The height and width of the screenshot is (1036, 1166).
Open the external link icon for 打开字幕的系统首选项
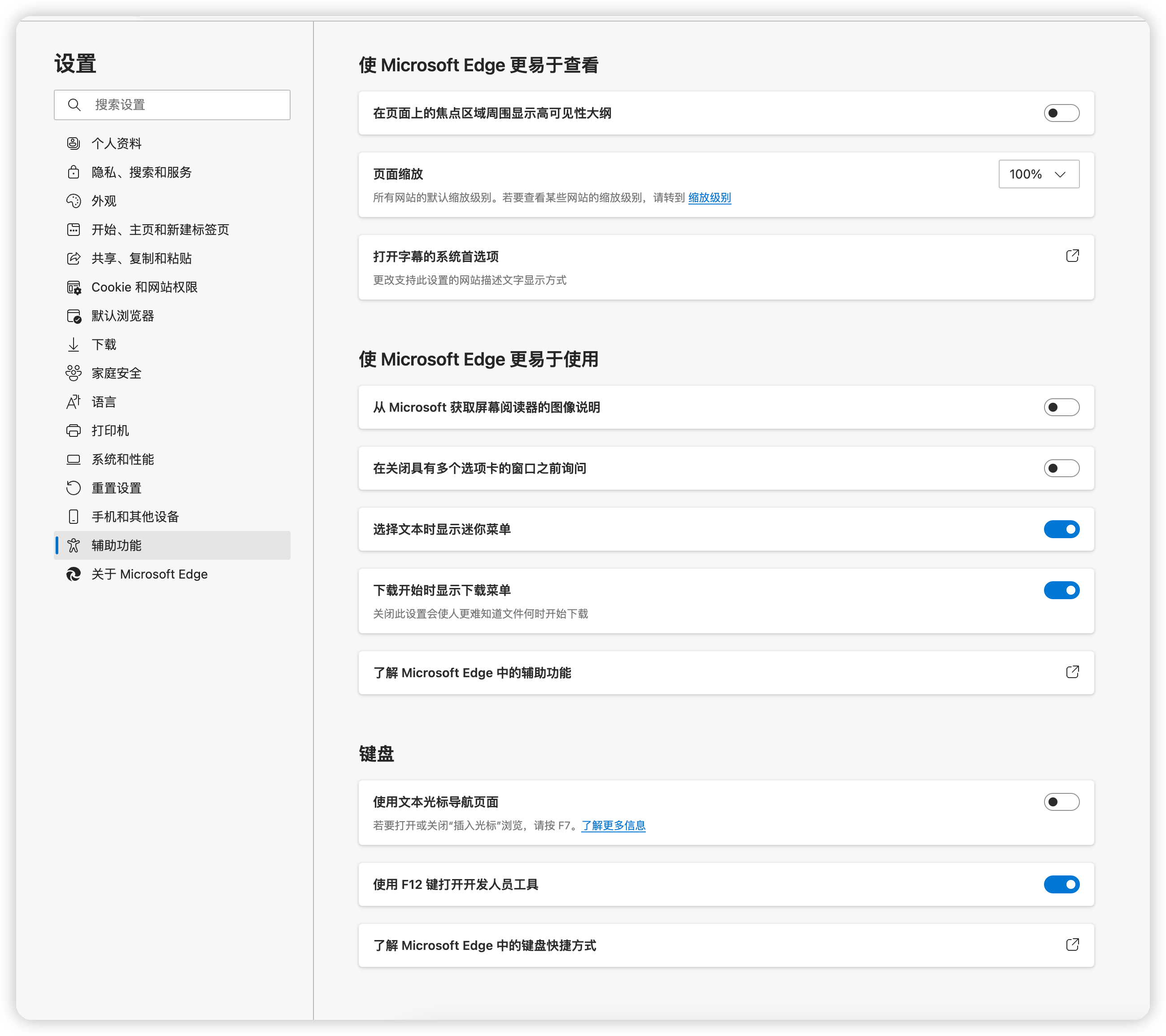(x=1072, y=256)
